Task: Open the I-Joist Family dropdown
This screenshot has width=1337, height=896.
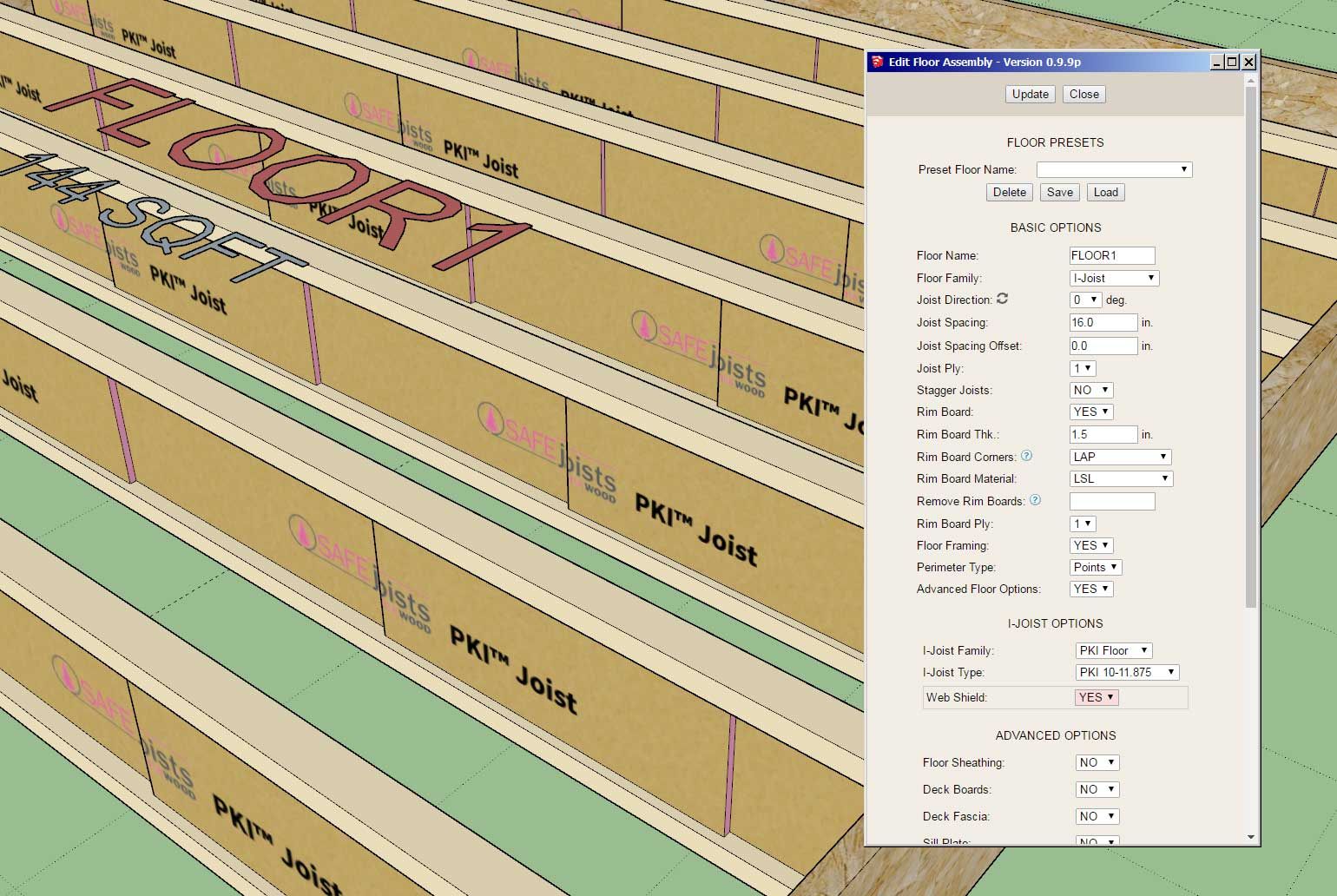Action: tap(1114, 650)
